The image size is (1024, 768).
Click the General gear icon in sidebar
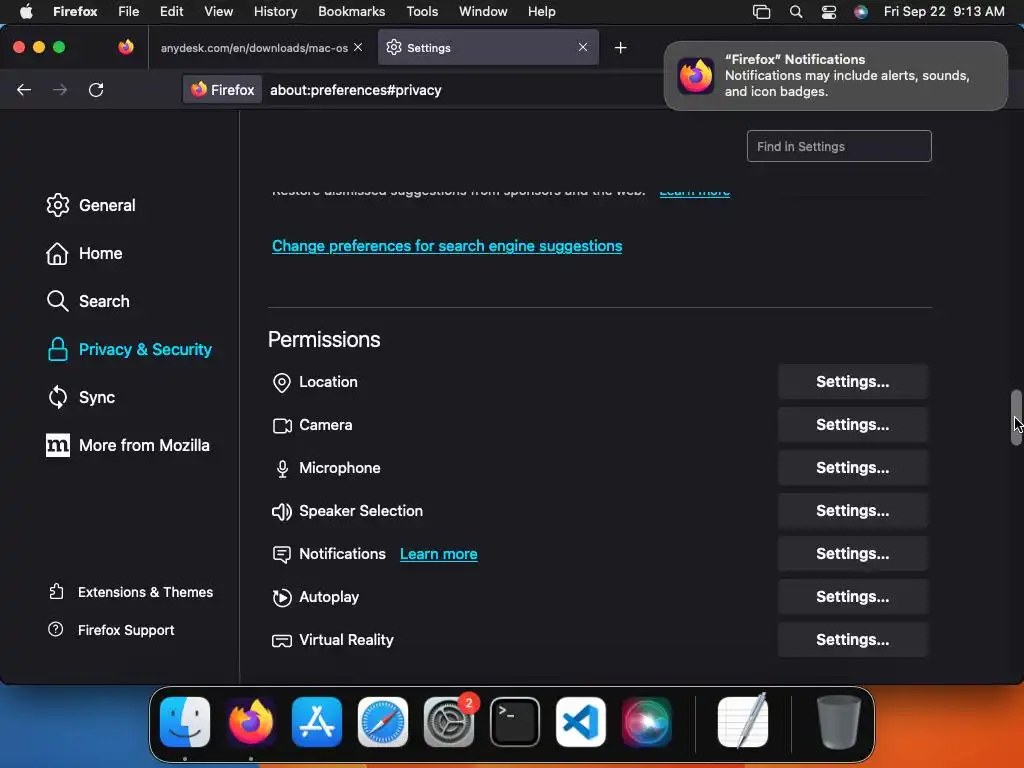(x=57, y=205)
